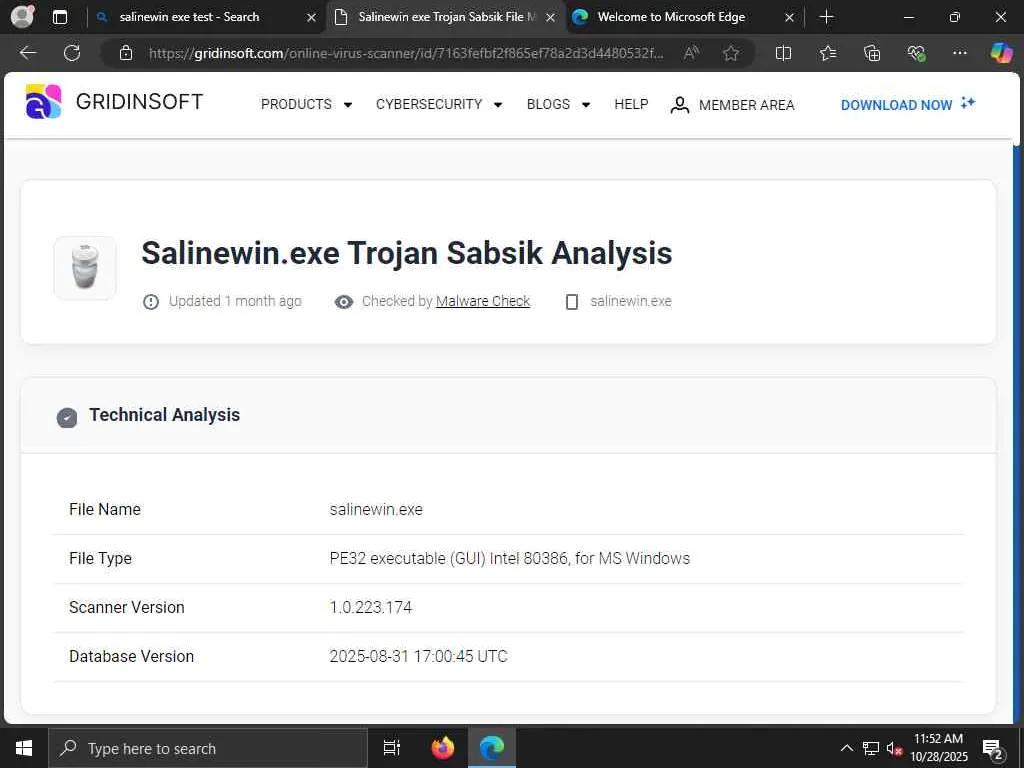Open MEMBER AREA link
The width and height of the screenshot is (1024, 768).
tap(746, 105)
